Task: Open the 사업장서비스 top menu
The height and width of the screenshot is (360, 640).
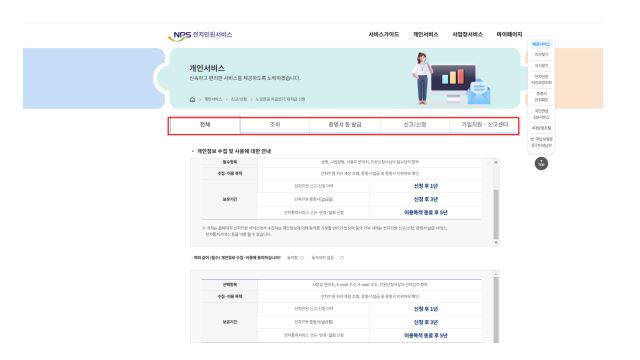Action: [467, 34]
